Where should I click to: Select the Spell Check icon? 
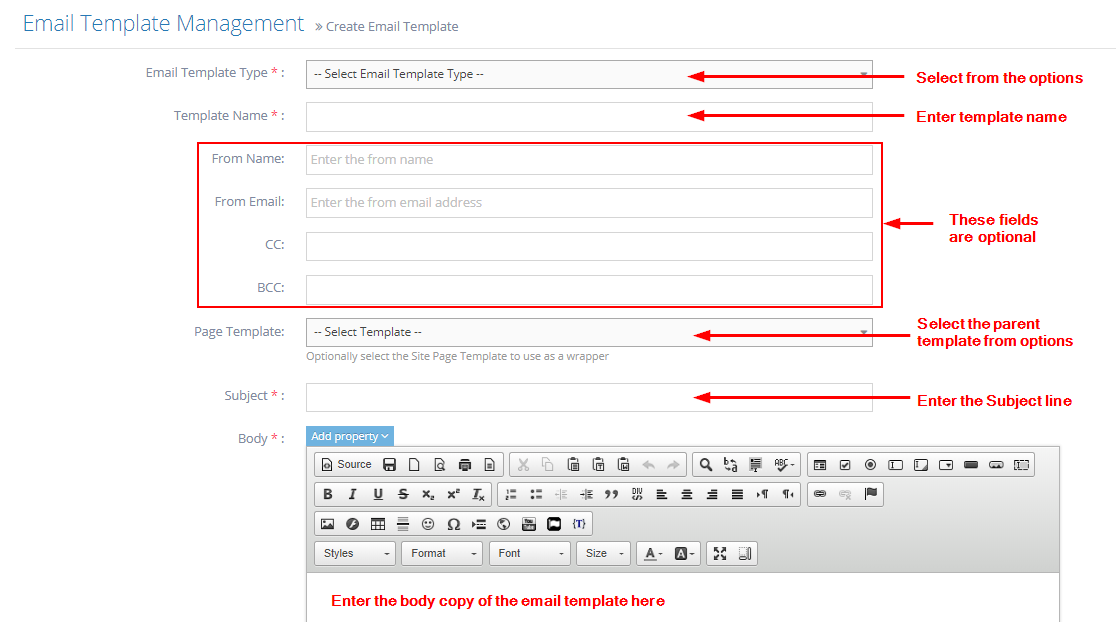pos(778,464)
